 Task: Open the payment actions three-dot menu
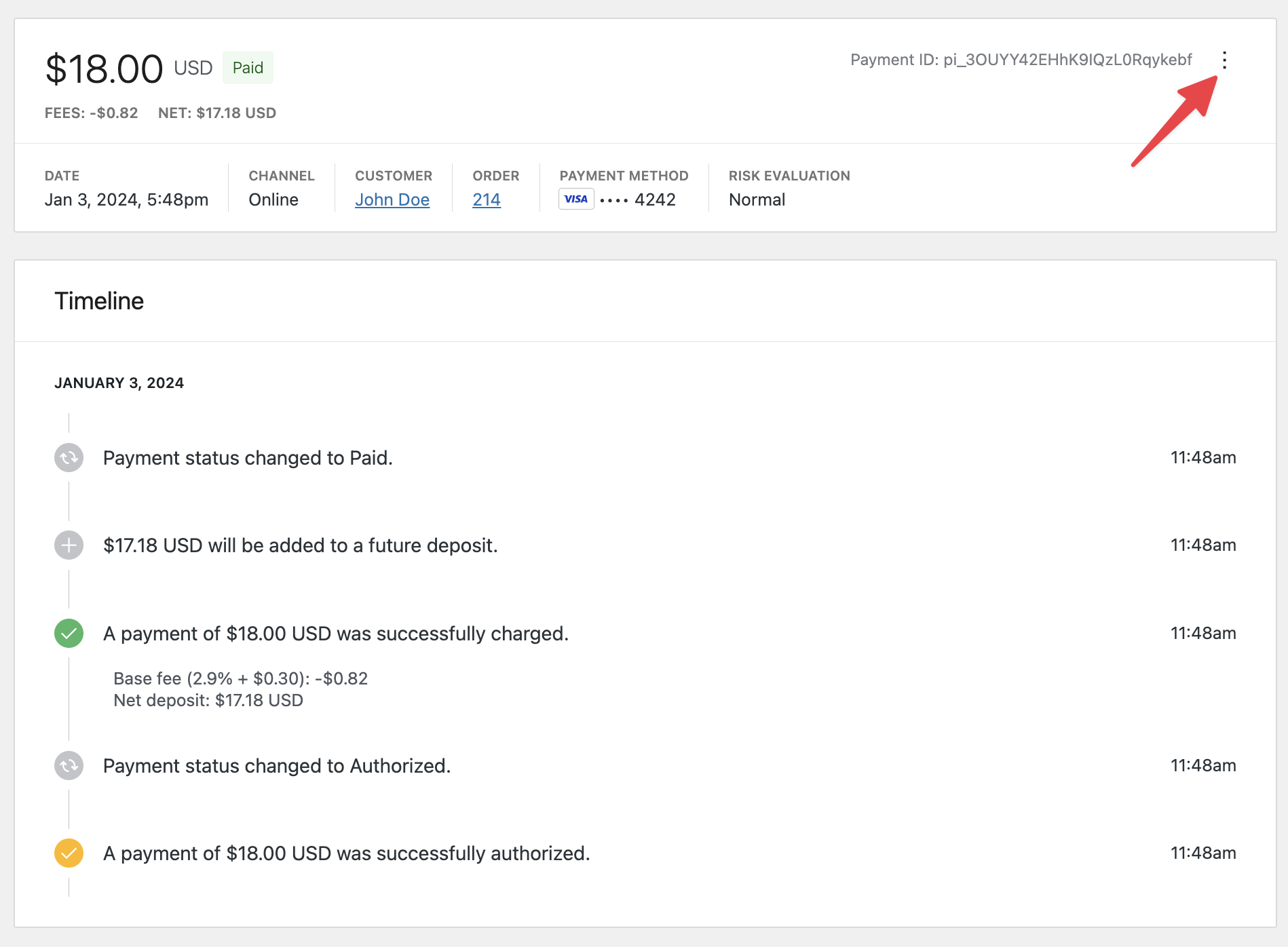1225,61
